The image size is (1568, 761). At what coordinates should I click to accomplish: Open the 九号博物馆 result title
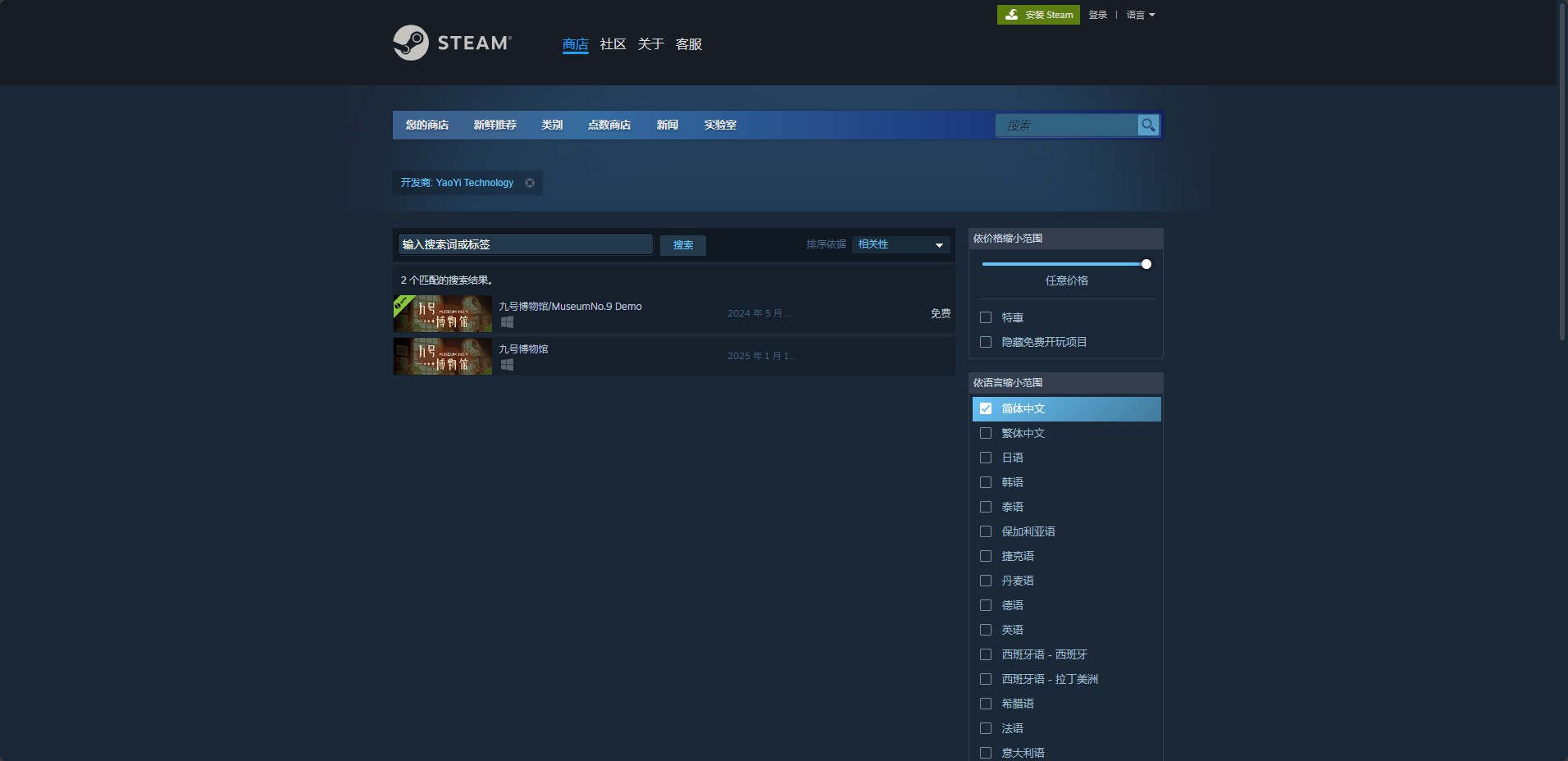[x=523, y=349]
